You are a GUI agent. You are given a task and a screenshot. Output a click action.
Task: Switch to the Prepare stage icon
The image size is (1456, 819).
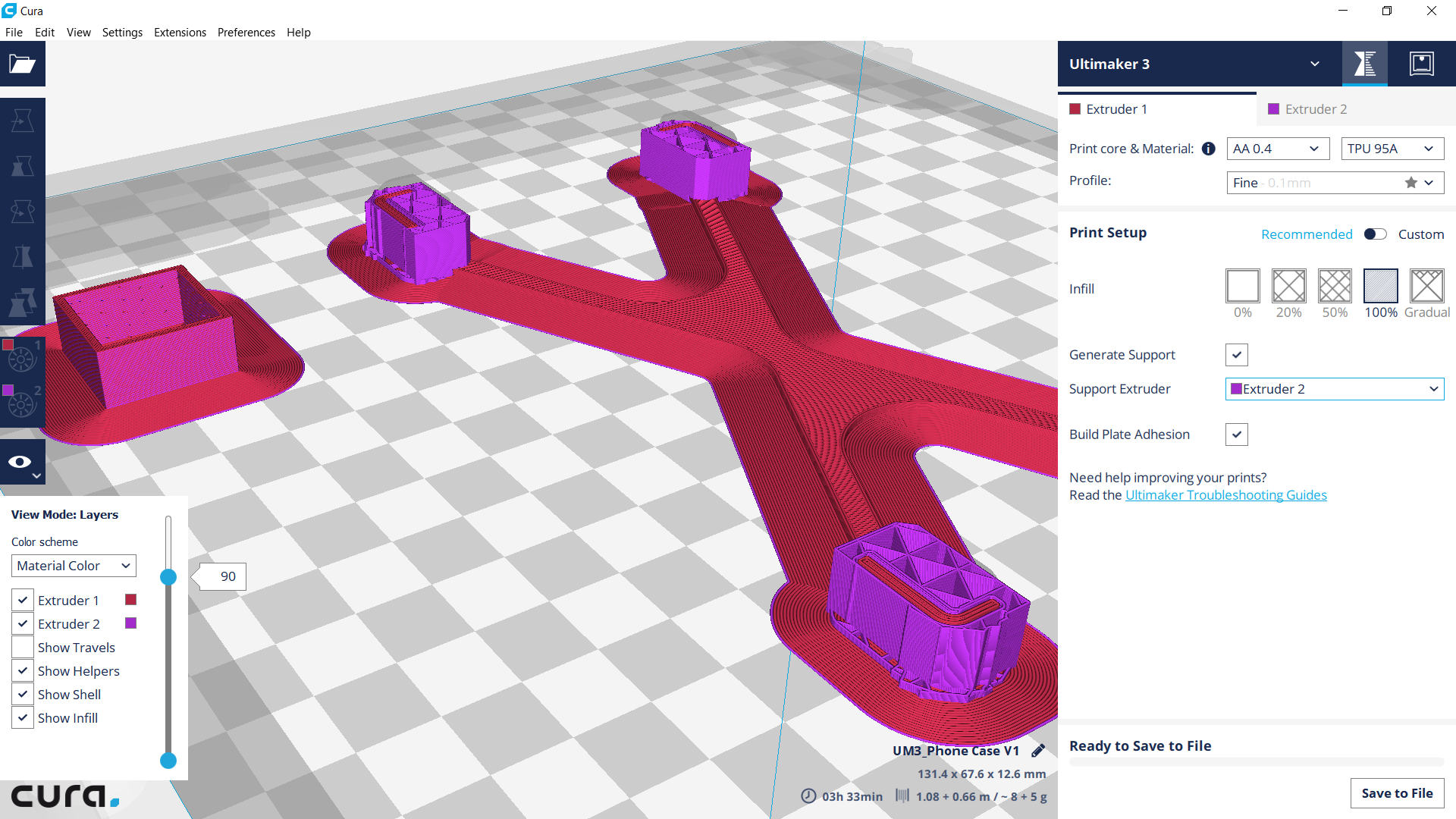coord(1365,64)
